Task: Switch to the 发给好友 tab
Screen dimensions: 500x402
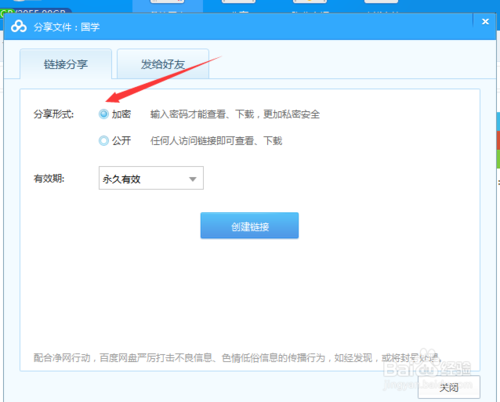Action: [x=163, y=64]
